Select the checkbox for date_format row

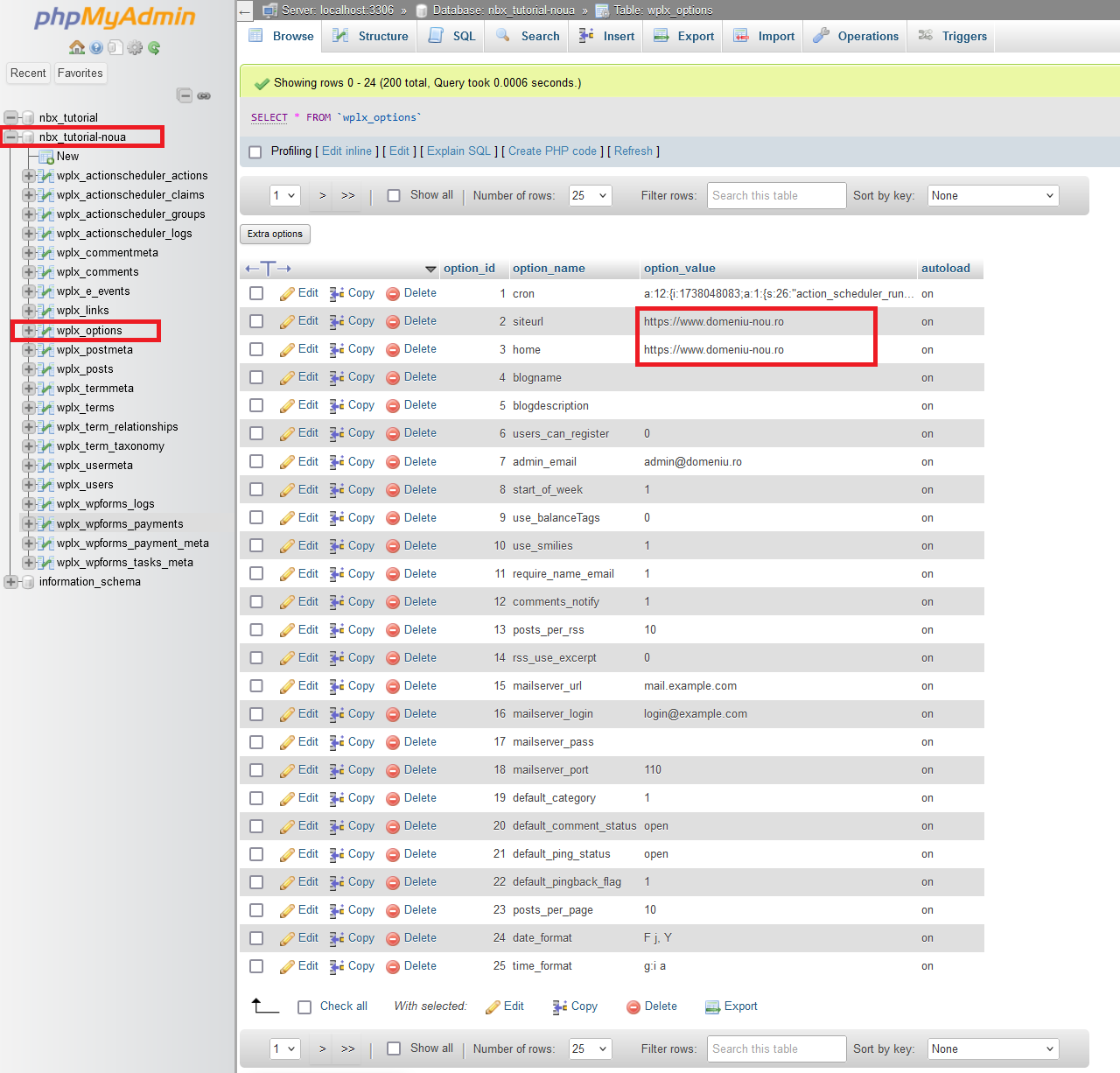[x=256, y=937]
